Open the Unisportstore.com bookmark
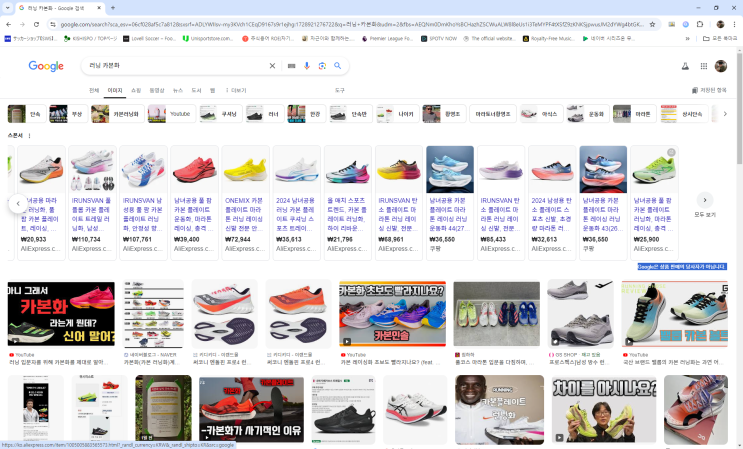This screenshot has width=743, height=449. 208,38
